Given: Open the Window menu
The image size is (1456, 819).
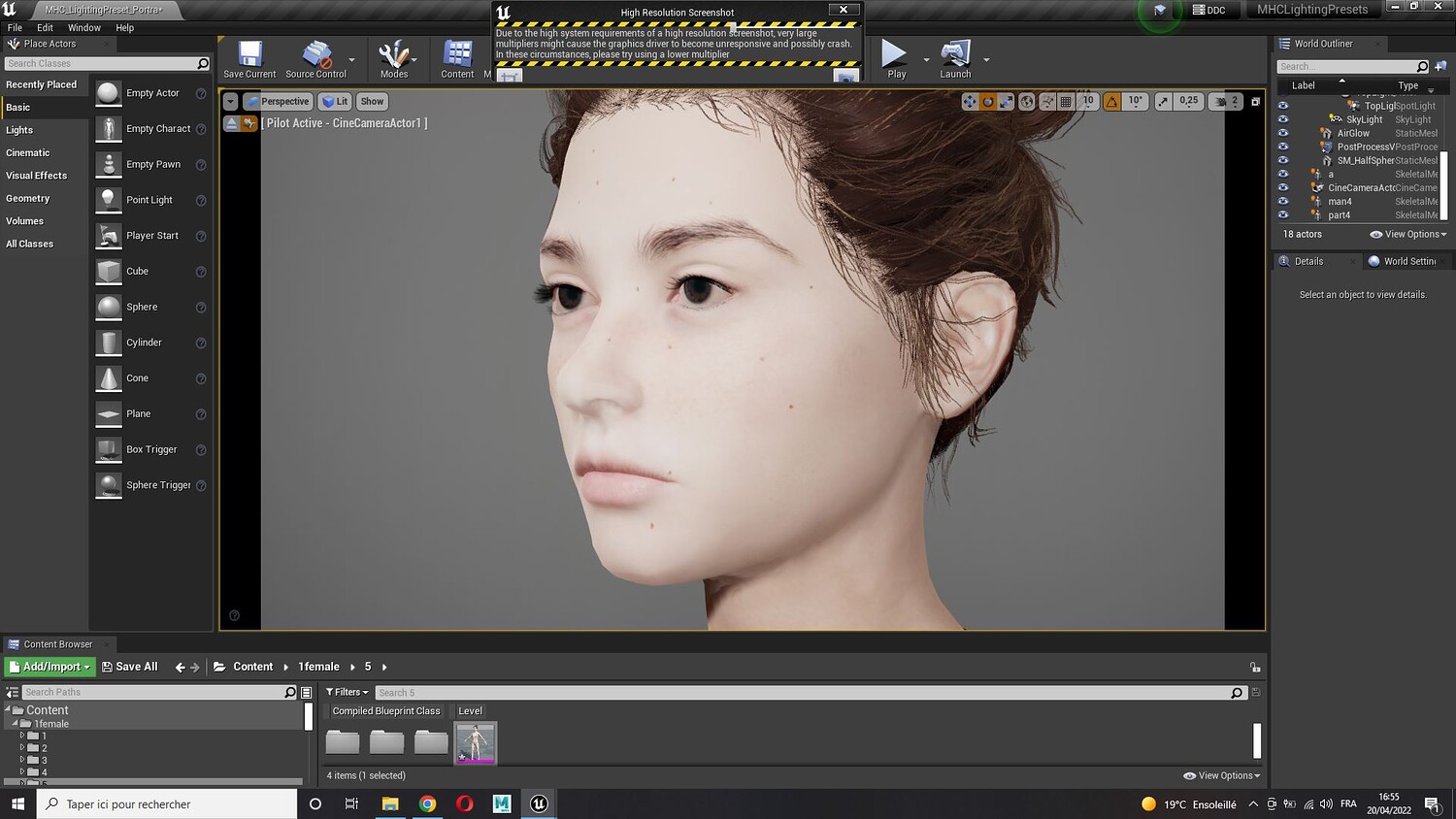Looking at the screenshot, I should tap(84, 28).
